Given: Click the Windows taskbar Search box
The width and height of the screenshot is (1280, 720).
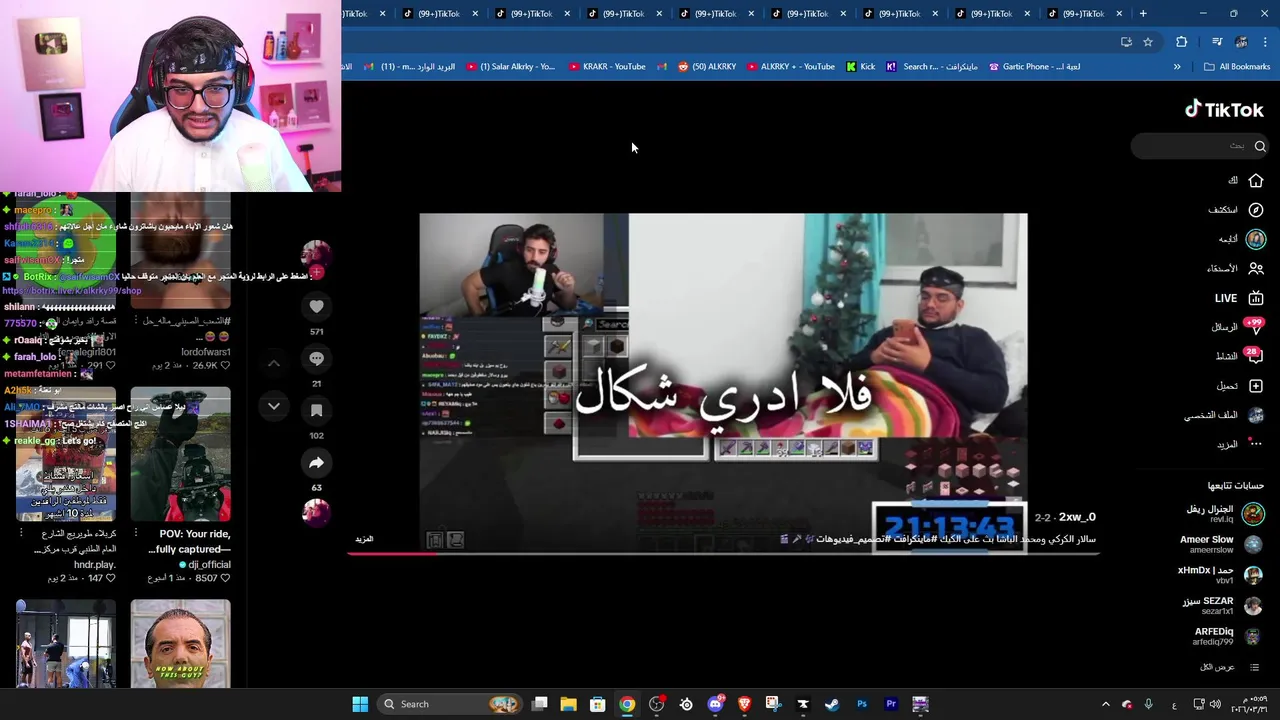Looking at the screenshot, I should (x=450, y=704).
